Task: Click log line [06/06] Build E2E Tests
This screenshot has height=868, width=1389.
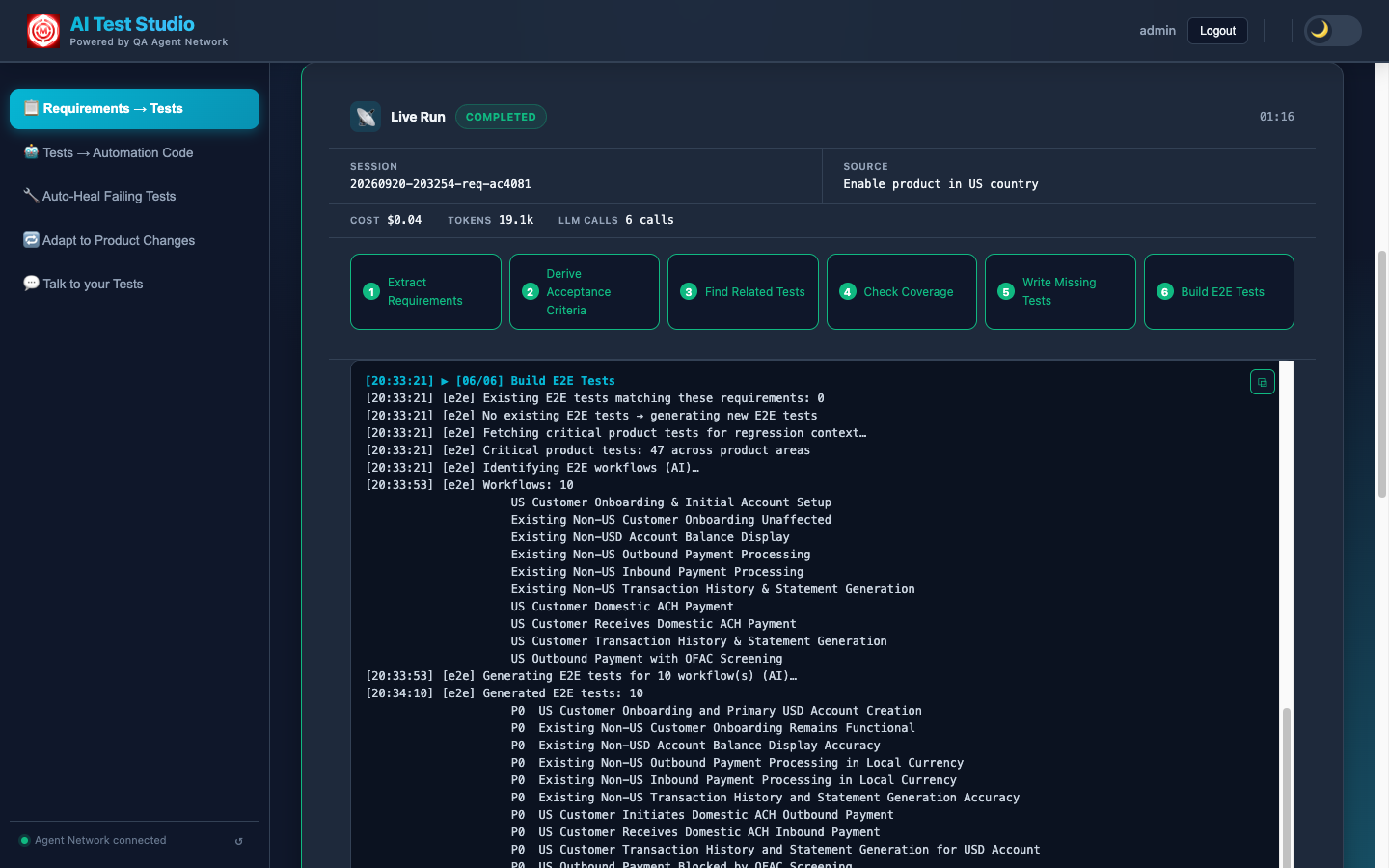Action: pos(490,381)
